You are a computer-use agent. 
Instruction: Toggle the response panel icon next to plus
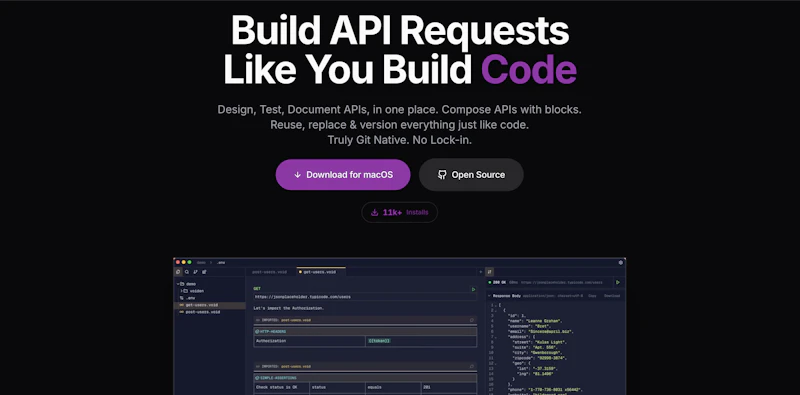coord(489,272)
